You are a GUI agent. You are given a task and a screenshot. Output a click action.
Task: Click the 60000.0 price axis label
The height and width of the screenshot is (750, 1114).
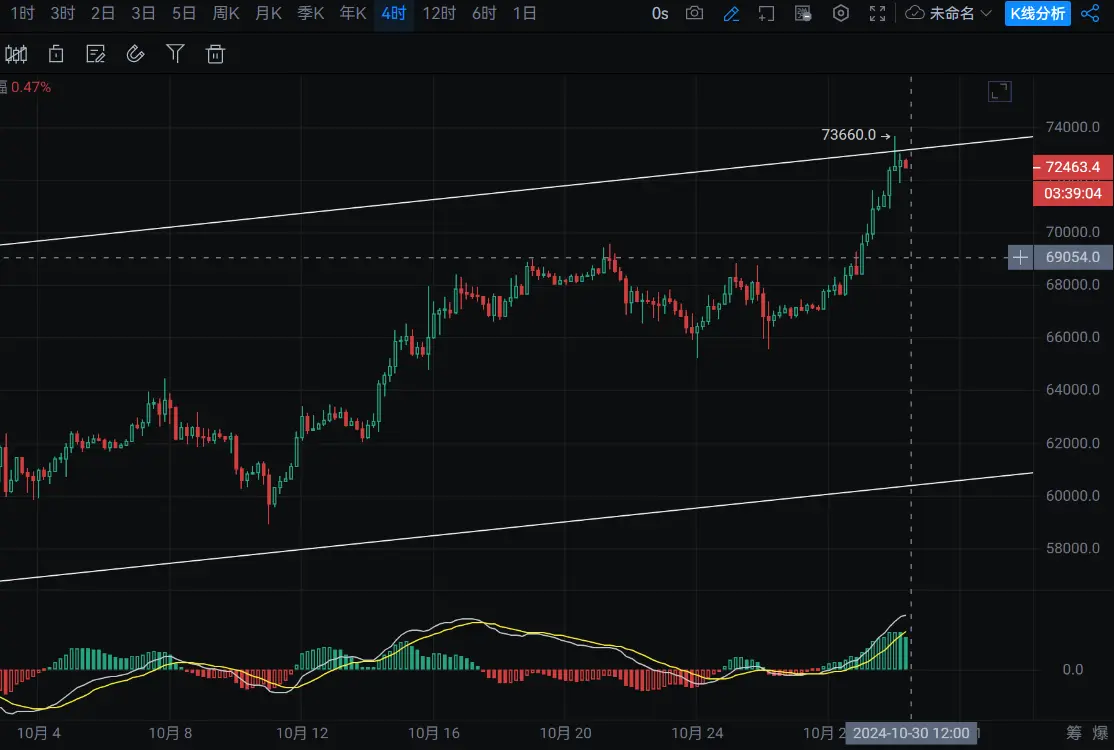(x=1073, y=495)
